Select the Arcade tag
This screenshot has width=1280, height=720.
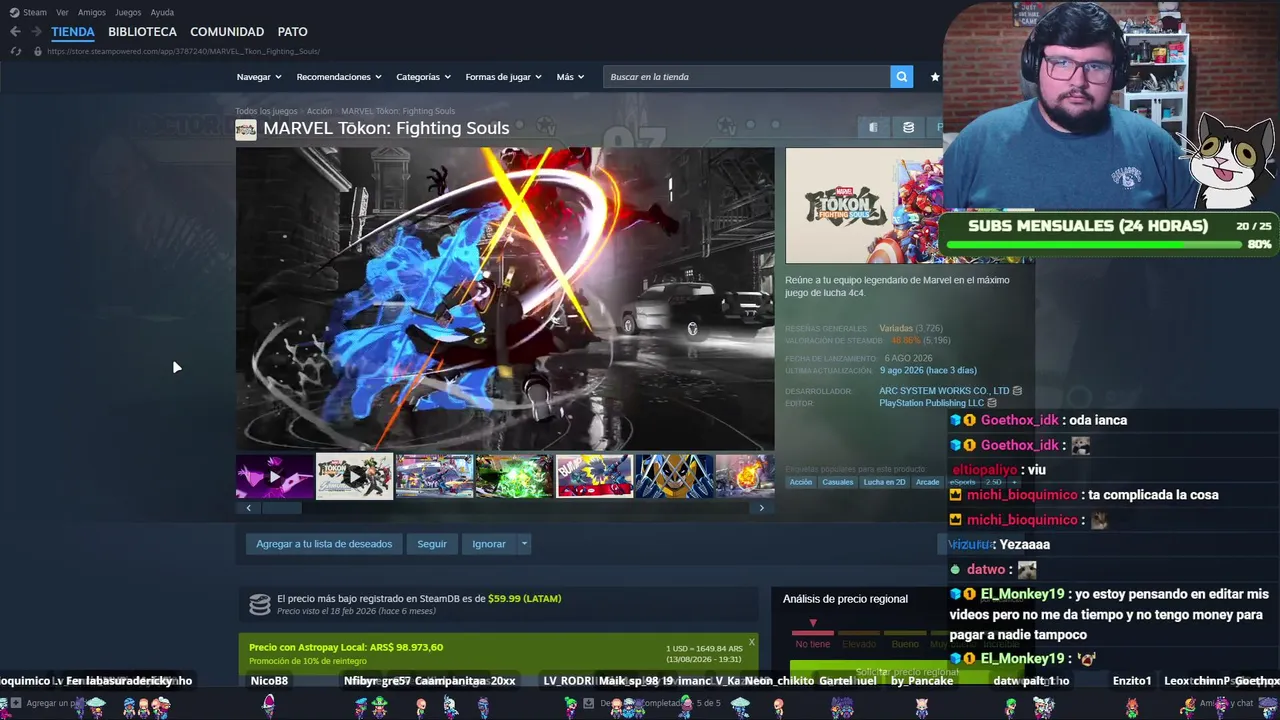(x=928, y=482)
